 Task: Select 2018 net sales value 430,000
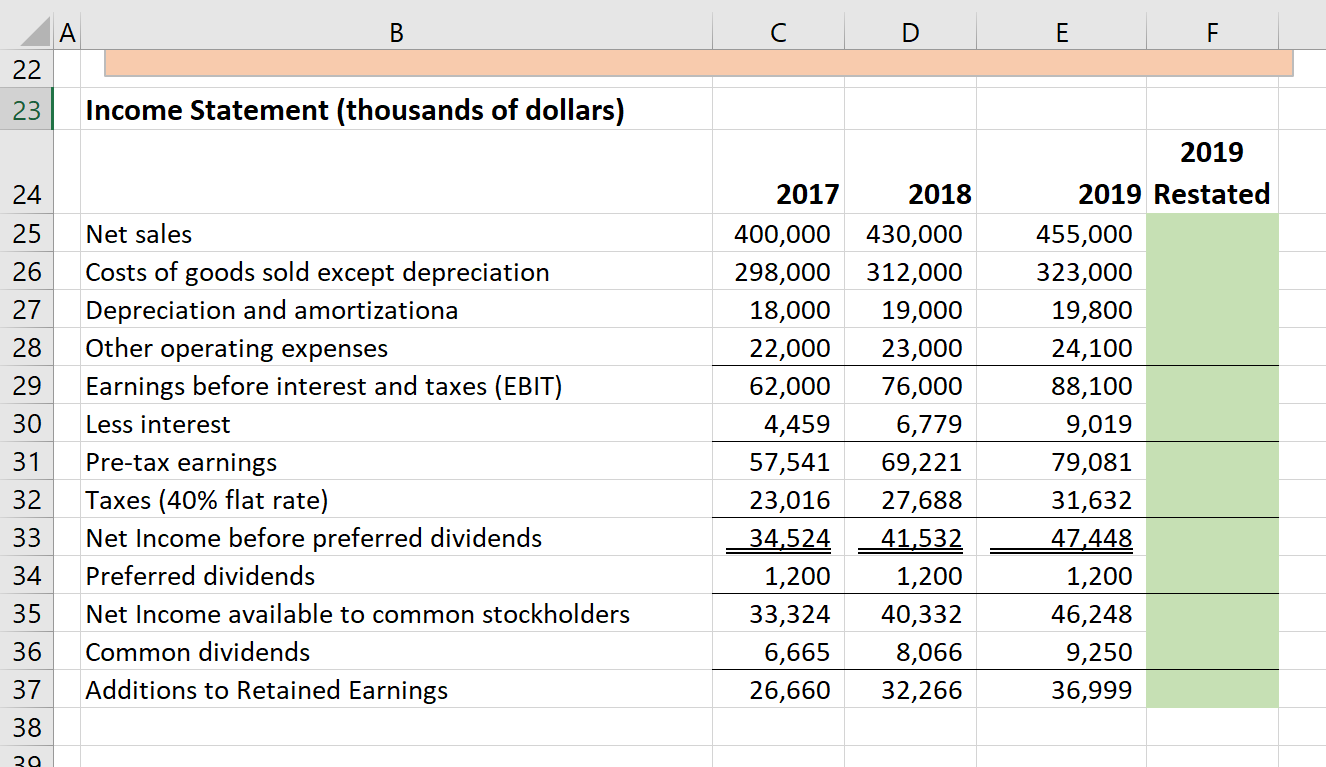click(914, 234)
